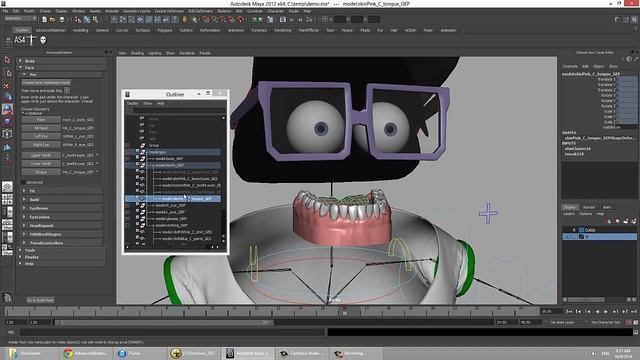Viewport: 640px width, 360px height.
Task: Toggle the advanced checkbox in Pre section
Action: (x=23, y=182)
